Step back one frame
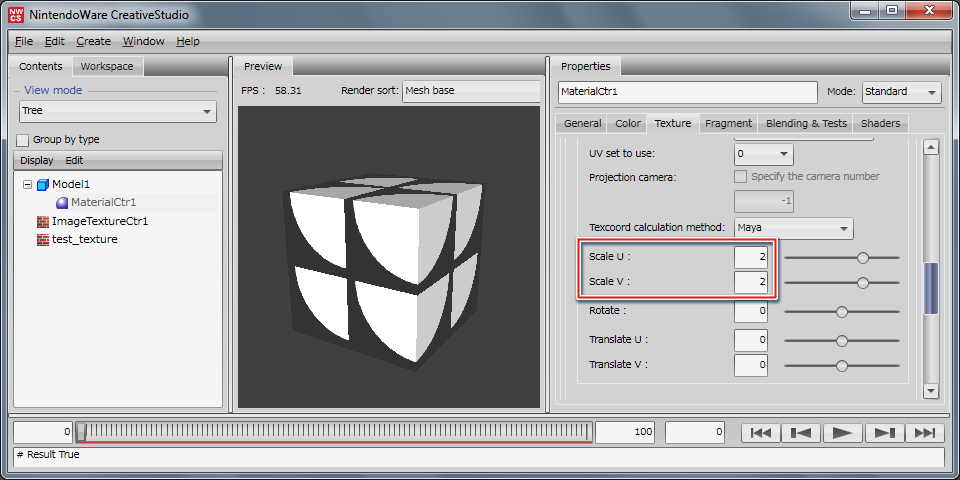The image size is (960, 480). pos(801,433)
